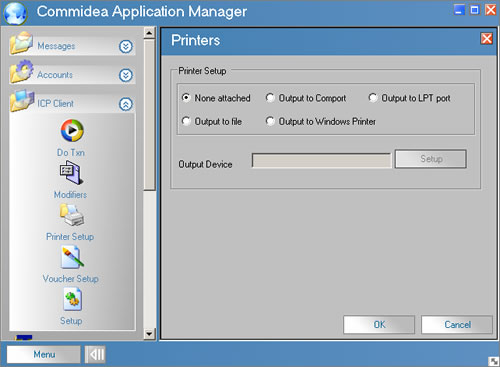
Task: Close the Printers panel
Action: (487, 39)
